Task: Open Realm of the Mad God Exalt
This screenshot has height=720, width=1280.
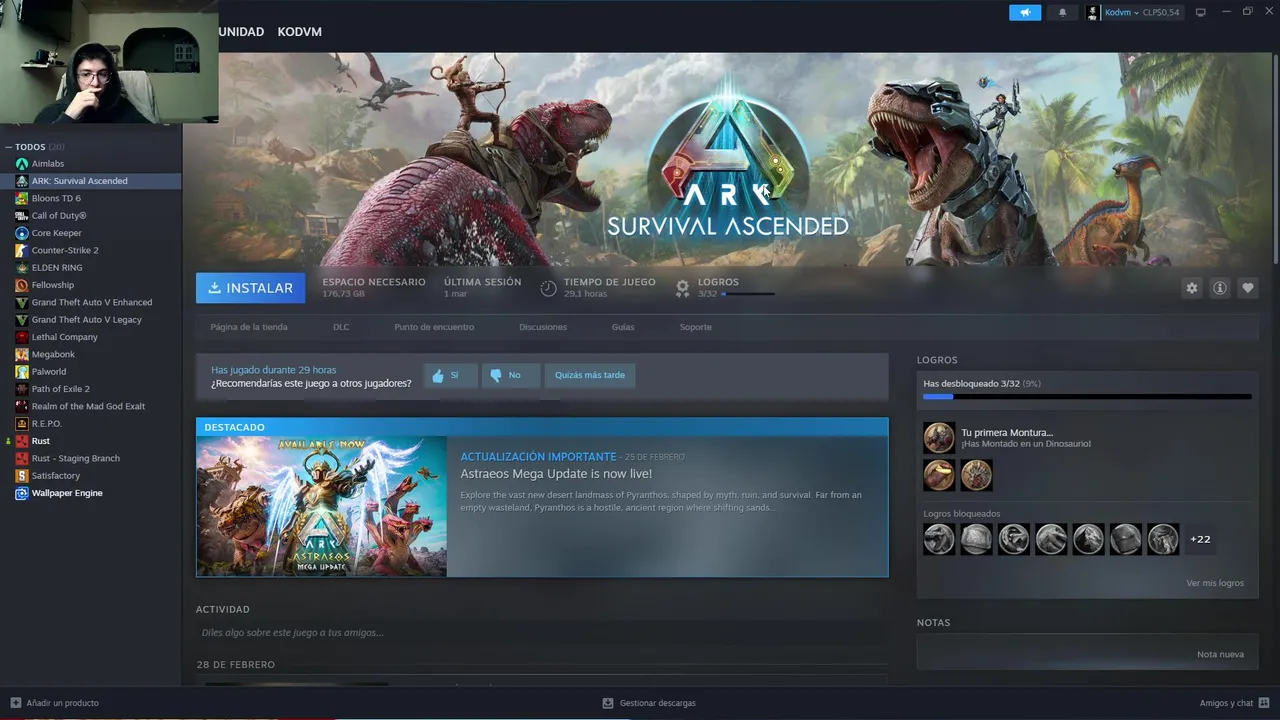Action: pyautogui.click(x=88, y=406)
